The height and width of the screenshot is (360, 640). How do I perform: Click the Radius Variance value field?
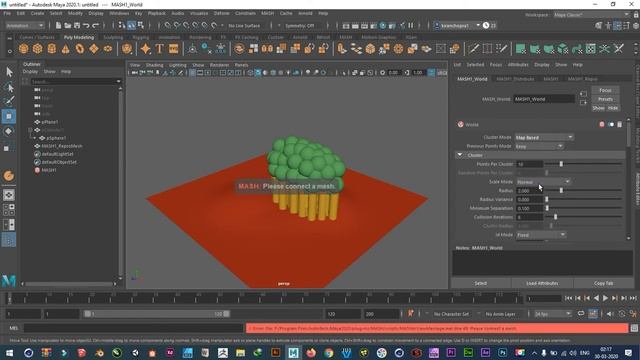coord(529,199)
